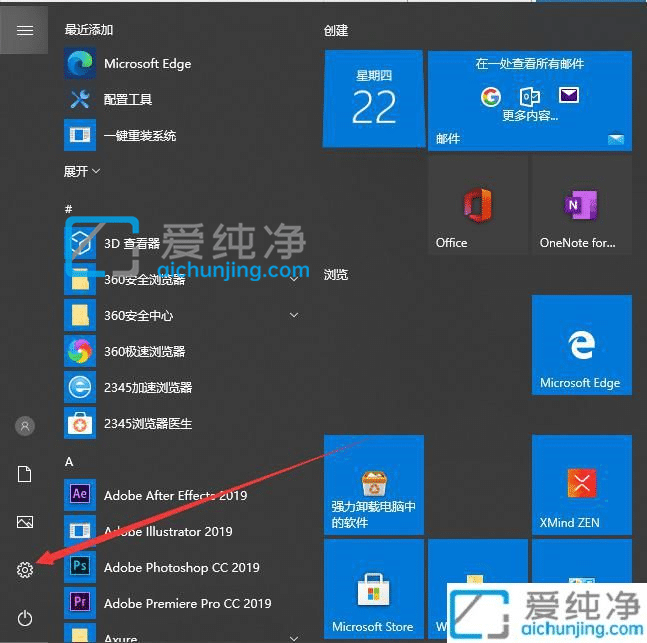Click the Google icon in mail tile
Screen dimensions: 647x643
point(491,97)
